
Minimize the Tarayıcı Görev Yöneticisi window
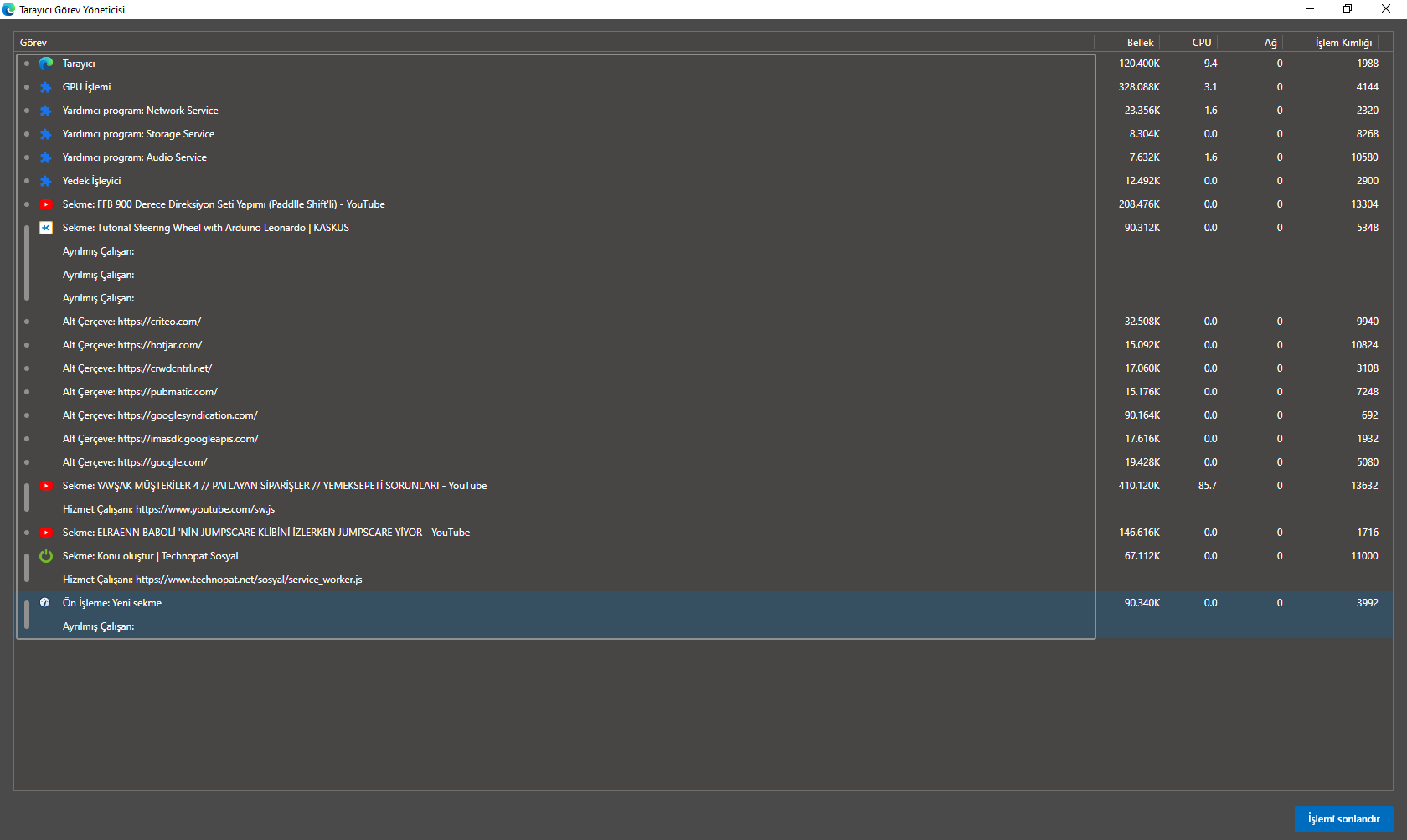[1310, 9]
